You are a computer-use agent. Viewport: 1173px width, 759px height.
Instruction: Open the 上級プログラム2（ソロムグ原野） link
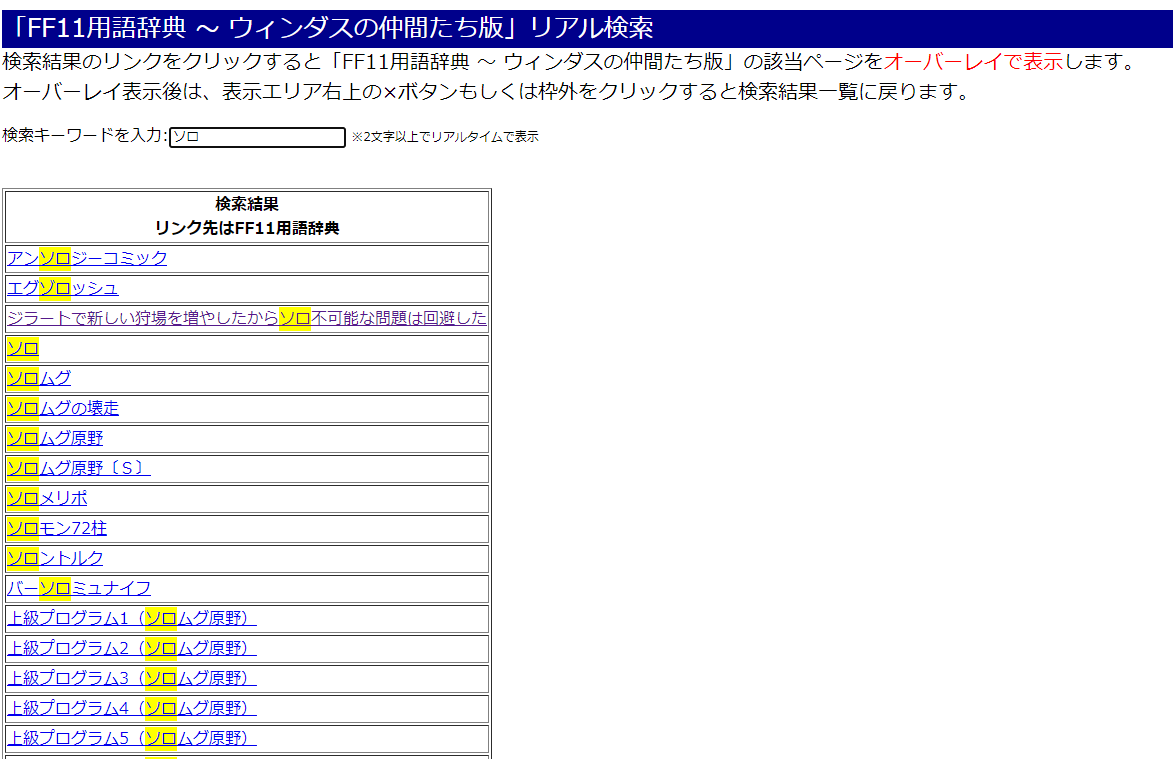[x=132, y=648]
